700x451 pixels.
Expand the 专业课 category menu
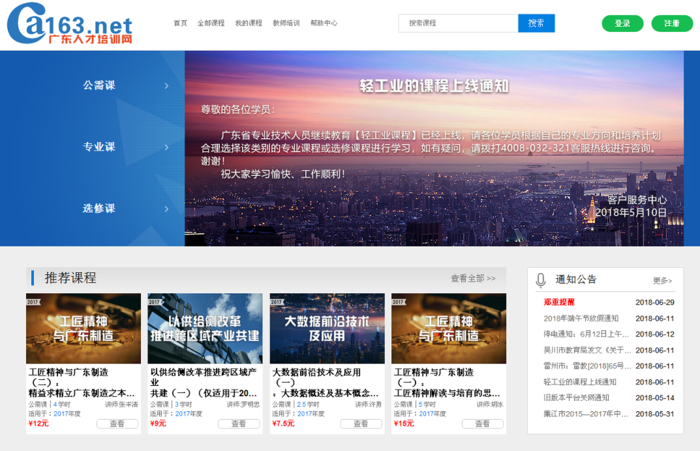click(x=99, y=147)
